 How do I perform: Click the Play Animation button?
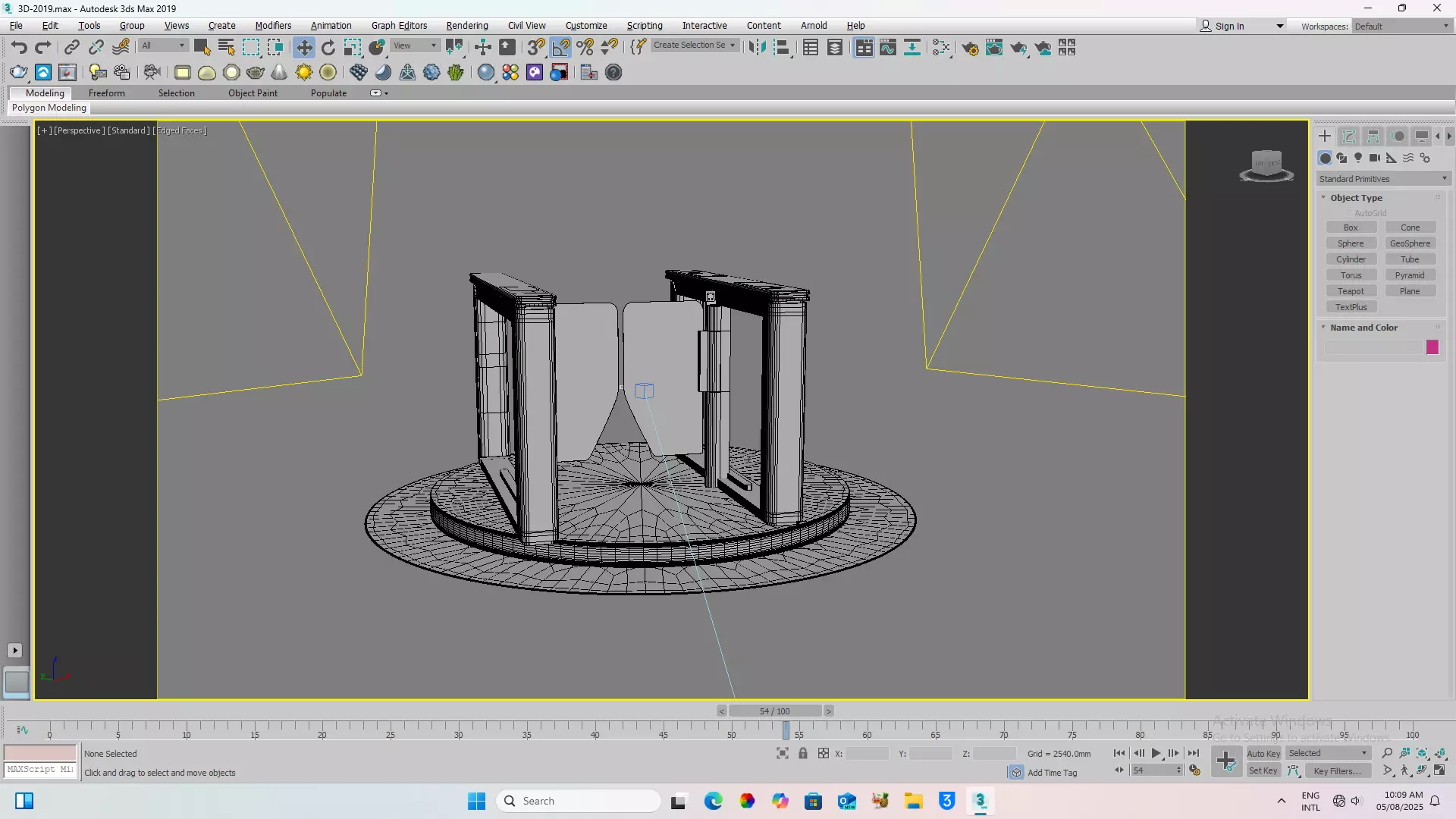(x=1156, y=753)
